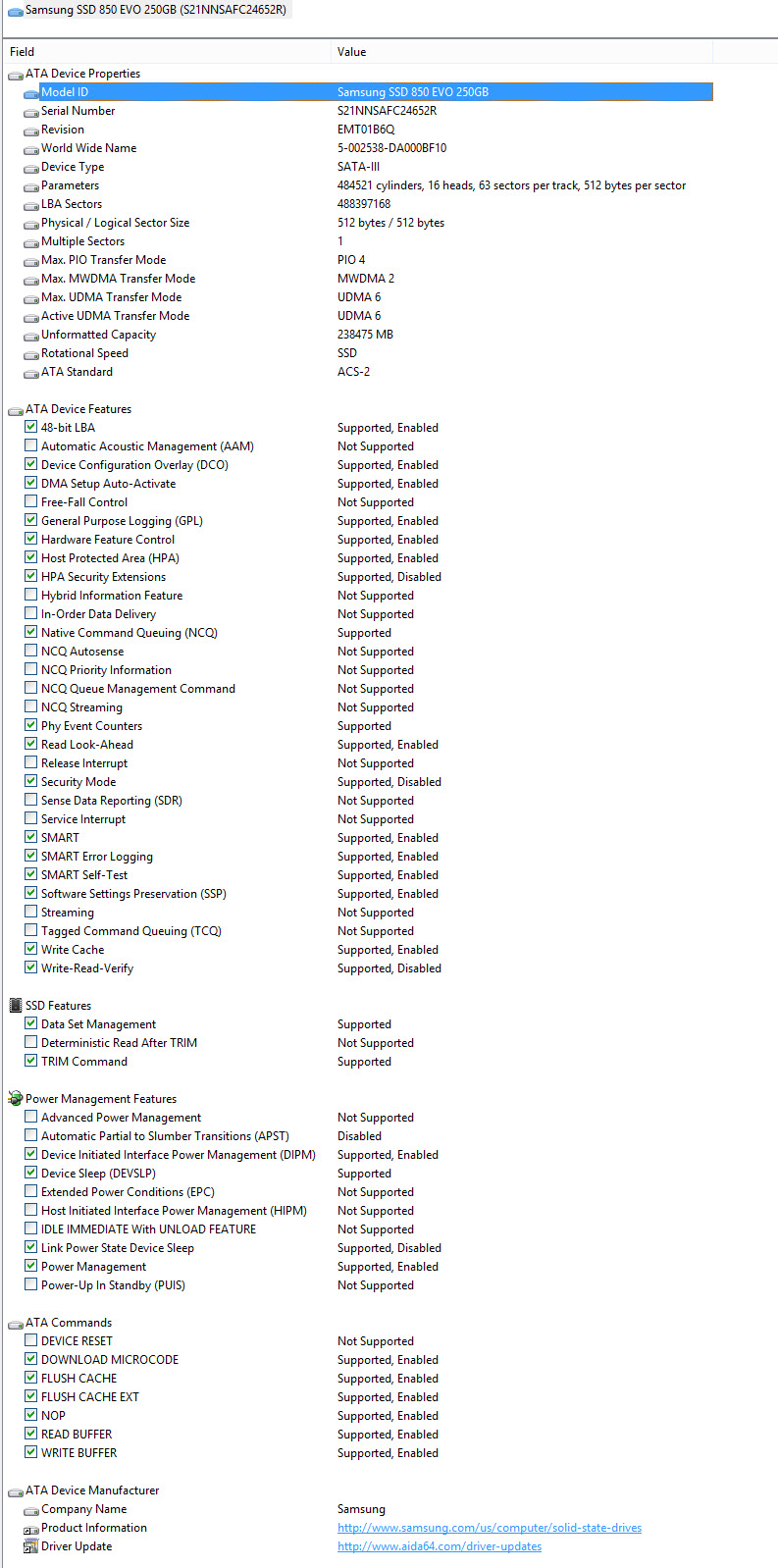Click the LBA Sectors row icon
This screenshot has width=778, height=1568.
click(31, 205)
